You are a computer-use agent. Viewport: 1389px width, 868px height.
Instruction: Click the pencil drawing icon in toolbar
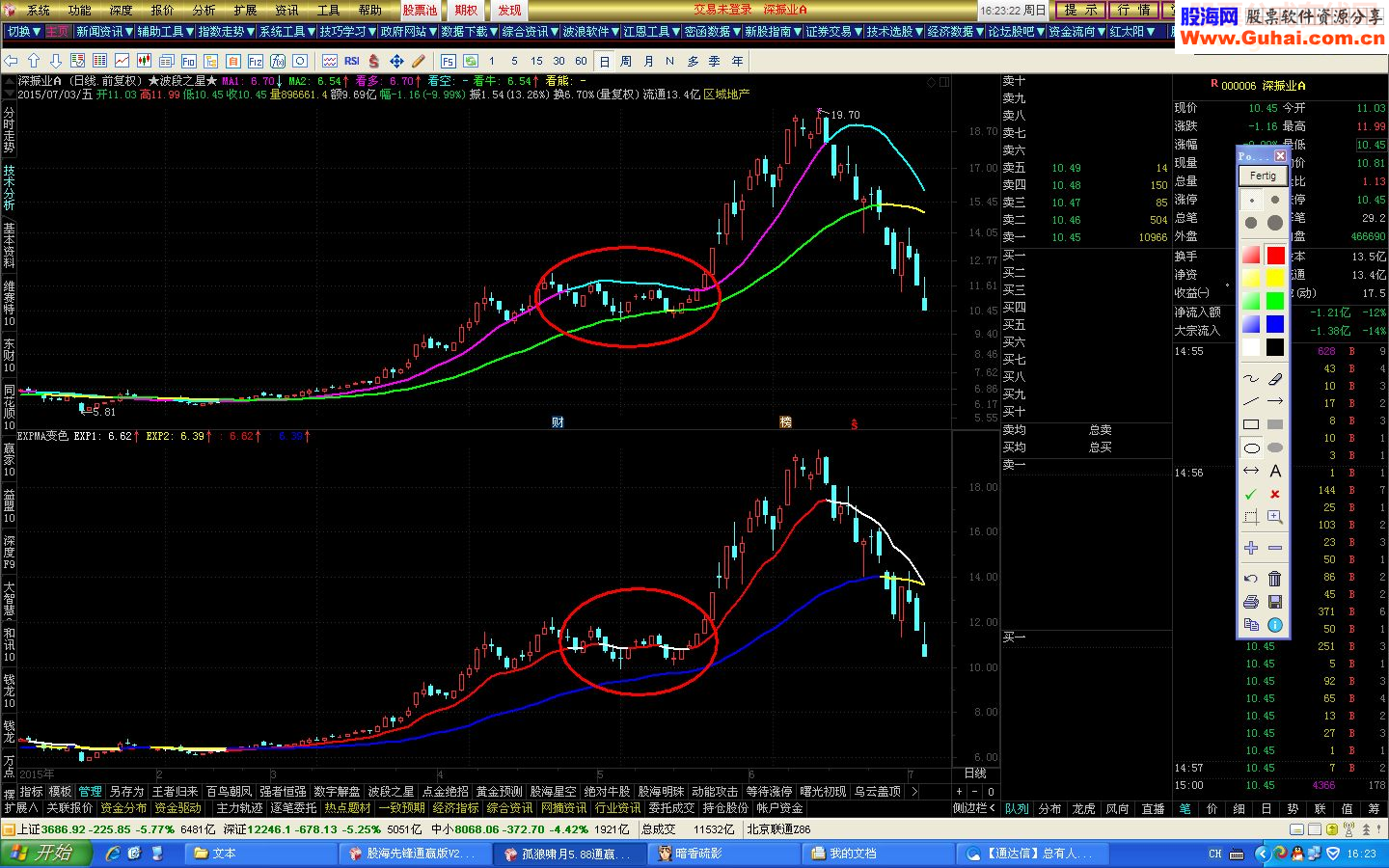pos(419,61)
